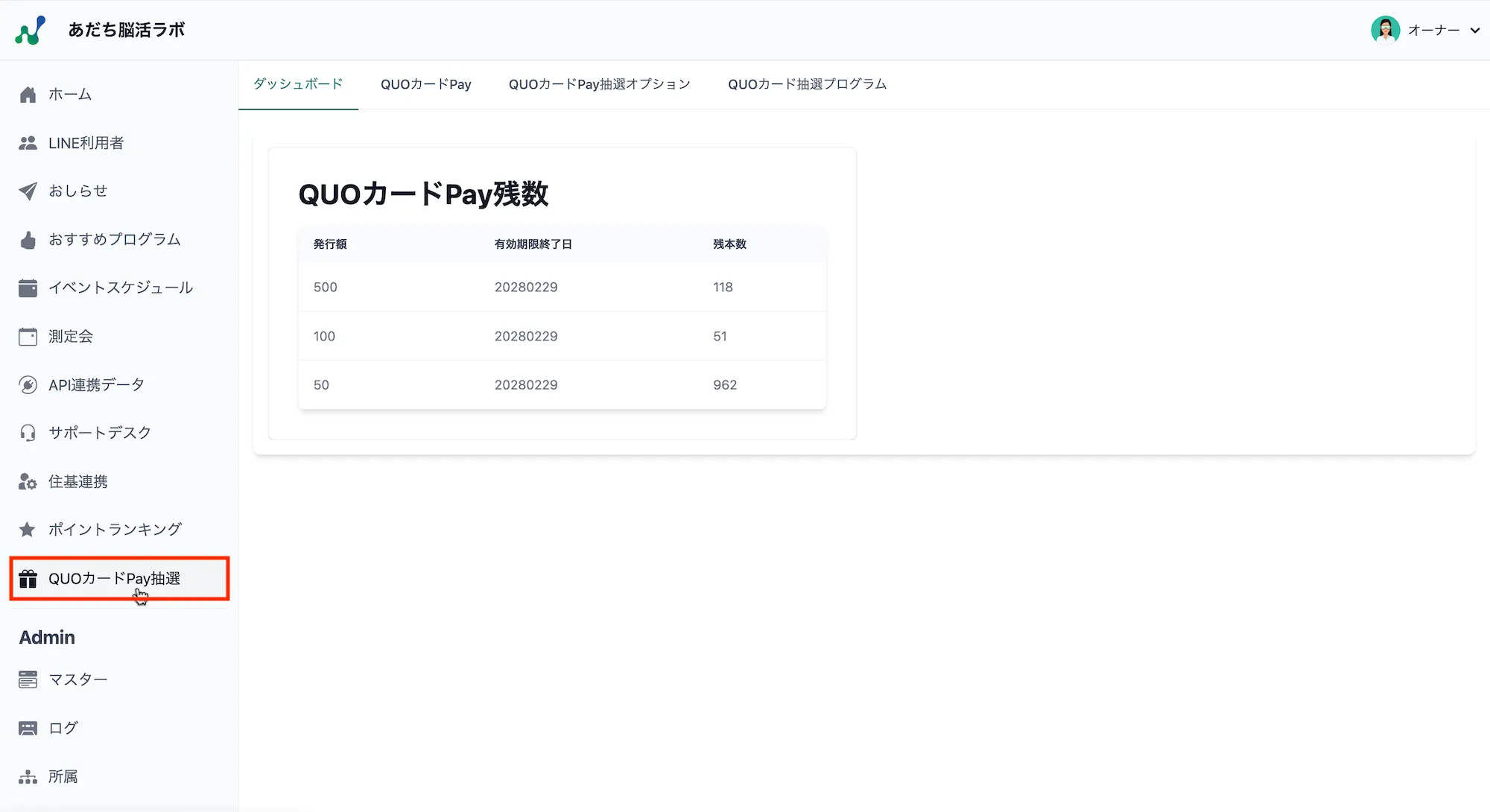Click the マスター card icon under Admin
This screenshot has height=812, width=1490.
click(x=28, y=679)
